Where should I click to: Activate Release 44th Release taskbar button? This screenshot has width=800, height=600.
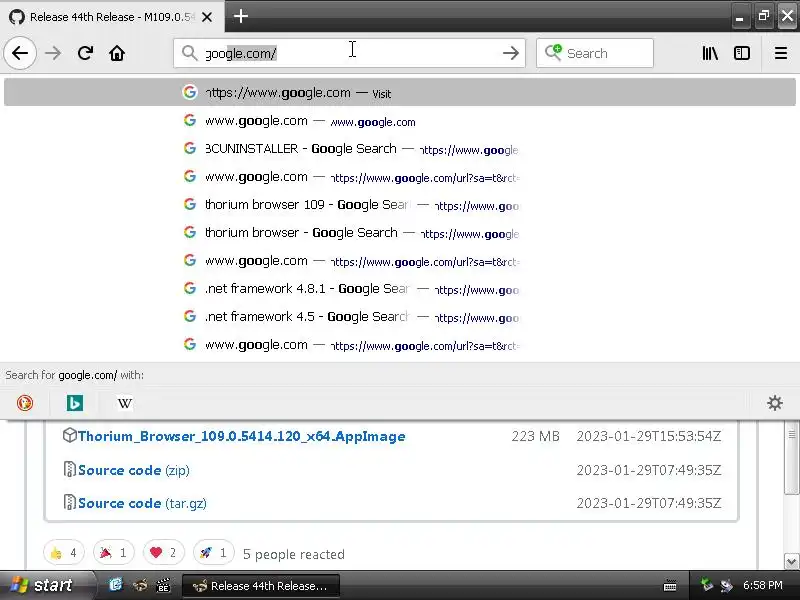point(260,586)
